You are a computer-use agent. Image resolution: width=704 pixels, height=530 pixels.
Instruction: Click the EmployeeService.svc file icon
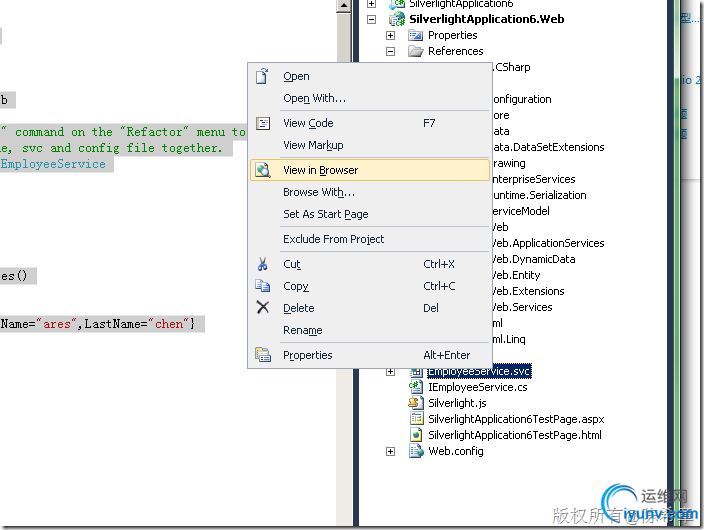pos(416,372)
